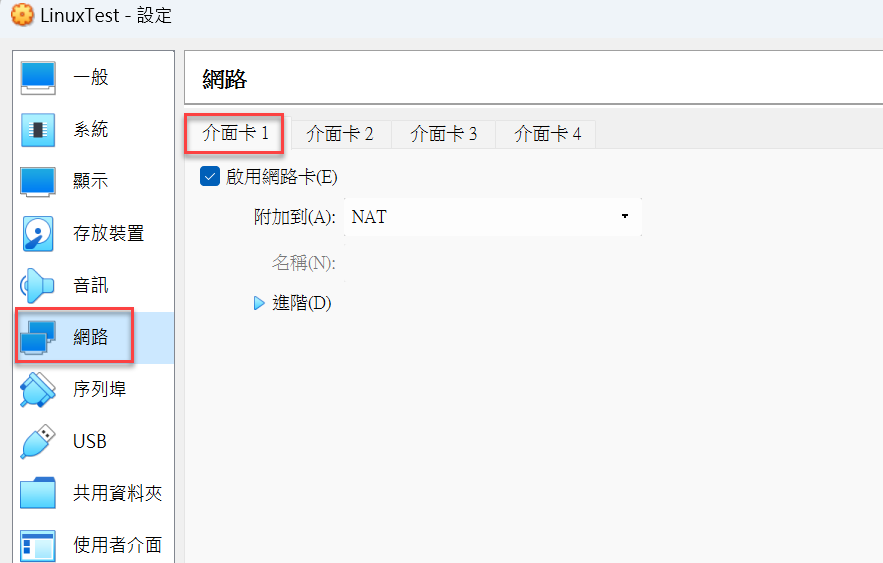883x563 pixels.
Task: Open the 共用資料夾 folder icon
Action: coord(38,493)
